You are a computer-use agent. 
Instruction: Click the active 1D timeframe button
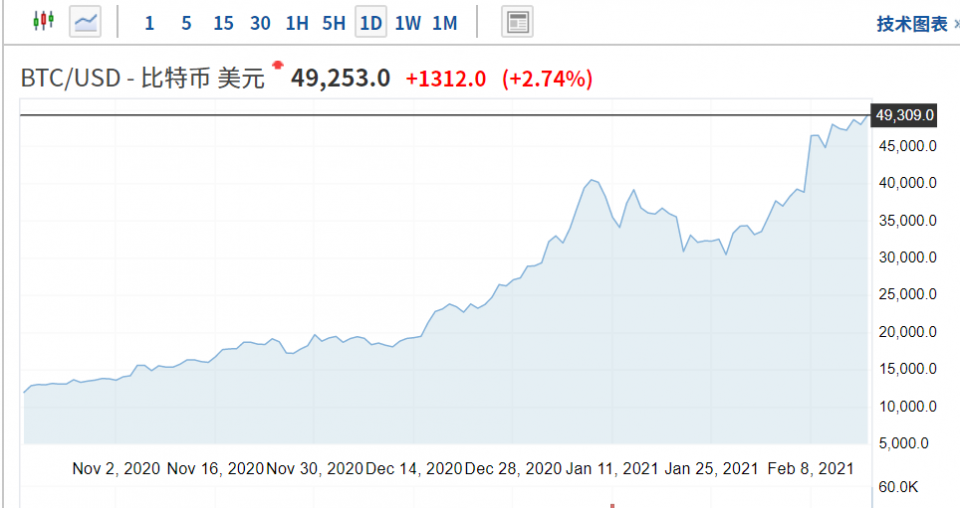tap(371, 23)
